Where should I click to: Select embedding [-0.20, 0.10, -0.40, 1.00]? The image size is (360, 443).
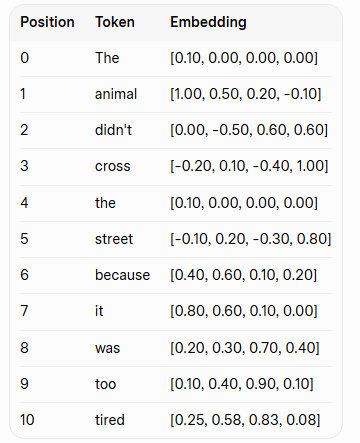[249, 166]
